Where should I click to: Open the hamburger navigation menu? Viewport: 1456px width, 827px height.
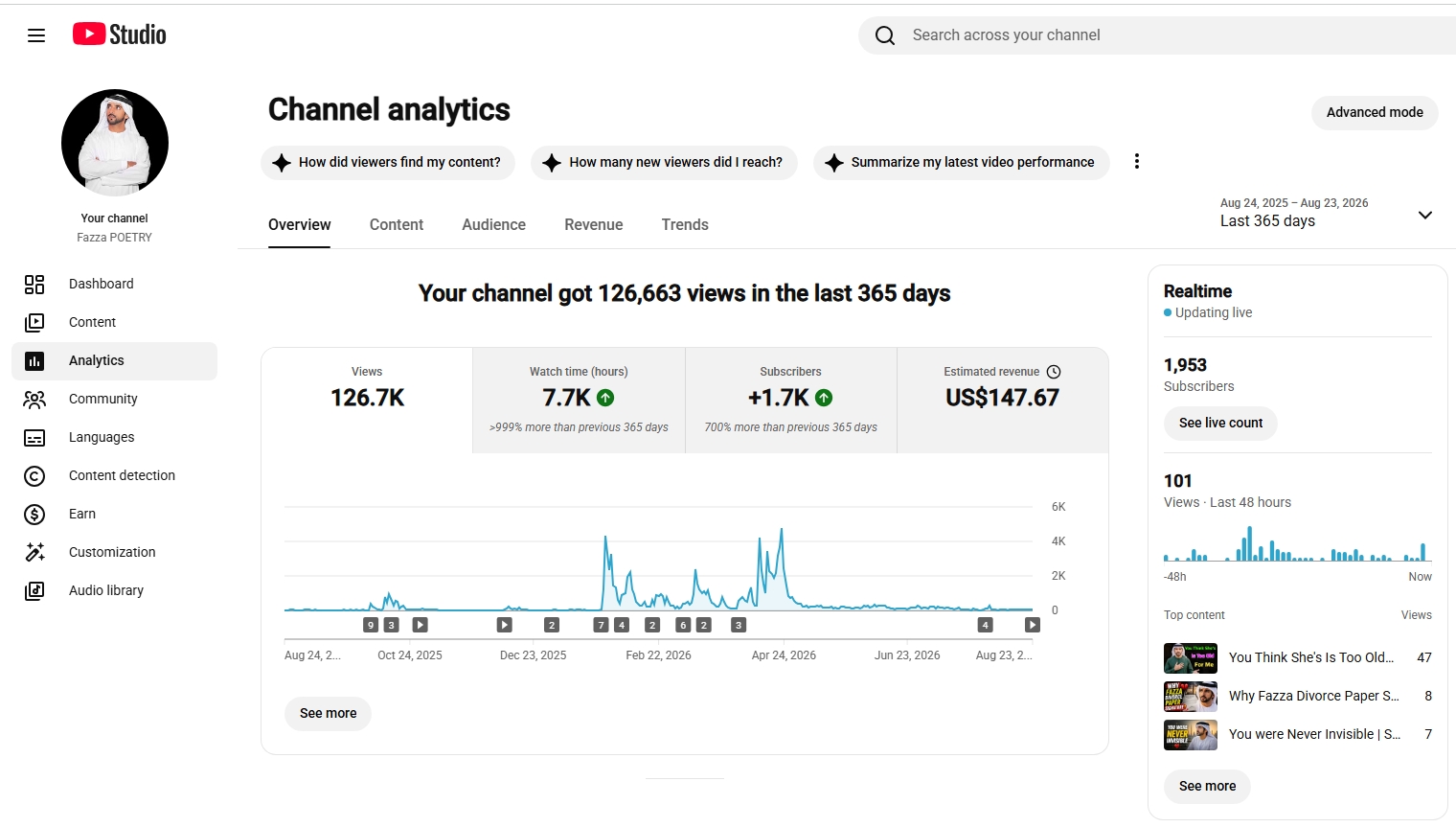tap(36, 35)
